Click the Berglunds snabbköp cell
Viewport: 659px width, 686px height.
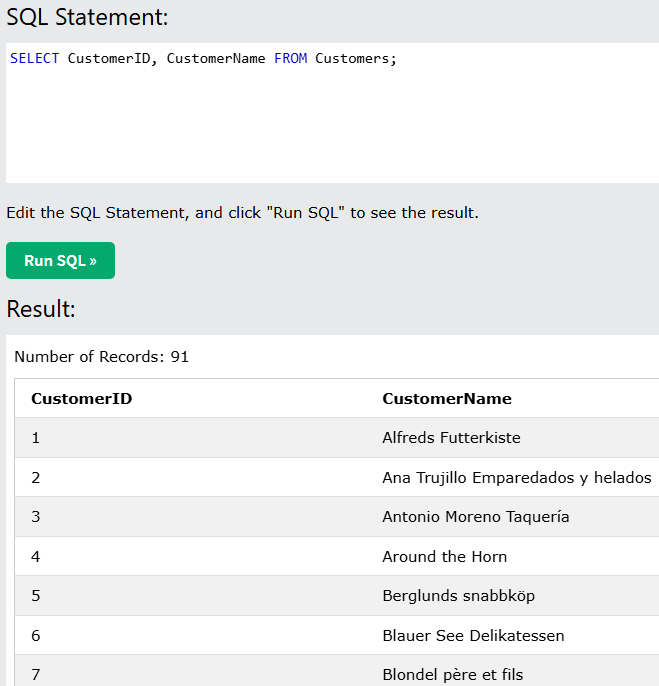458,596
